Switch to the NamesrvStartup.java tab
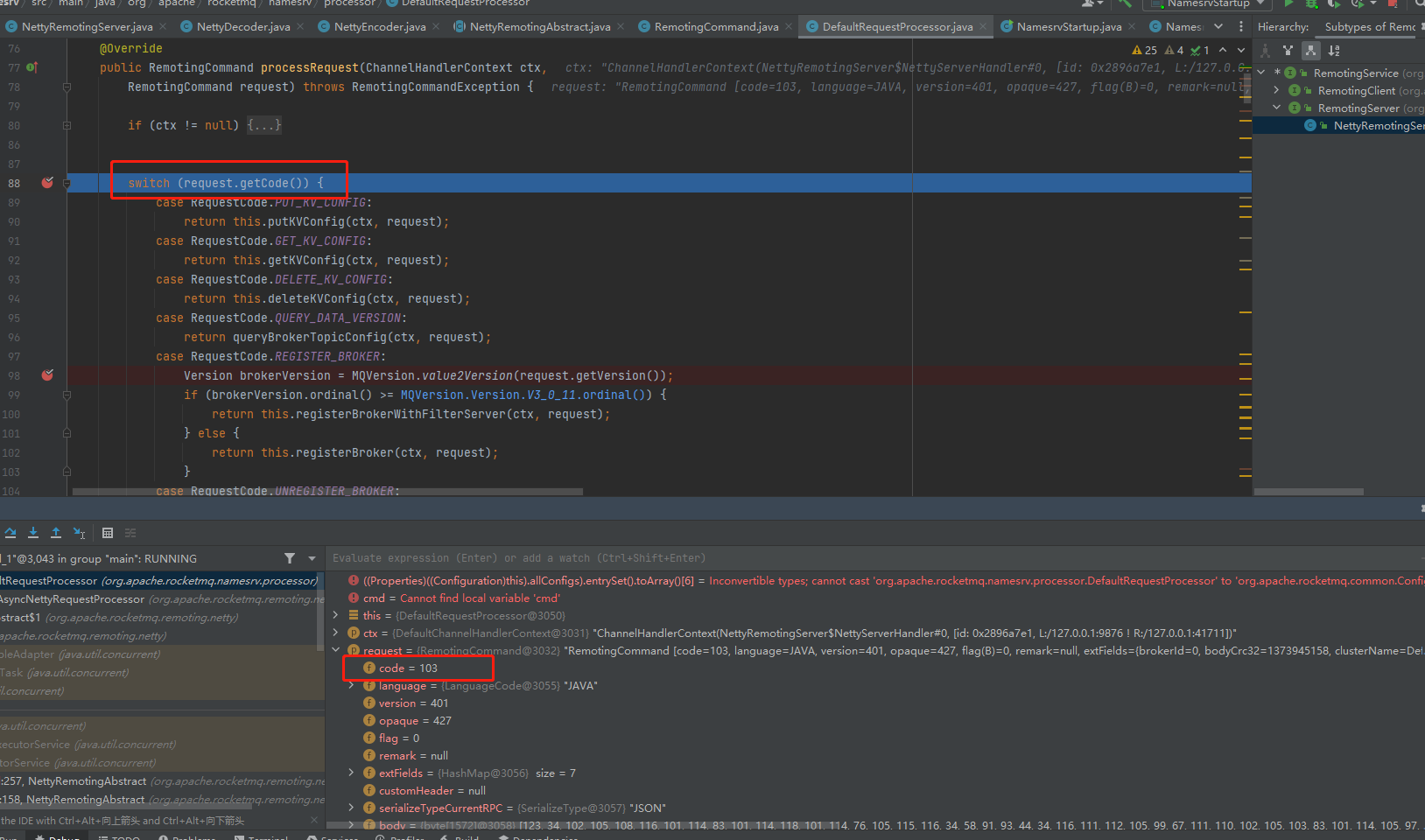 [1069, 27]
